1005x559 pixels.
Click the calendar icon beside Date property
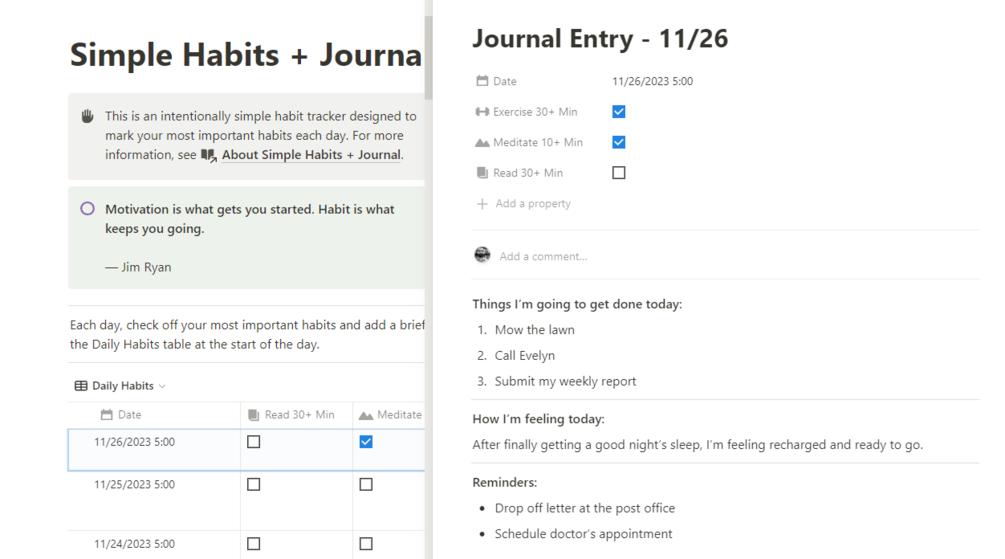[x=482, y=82]
